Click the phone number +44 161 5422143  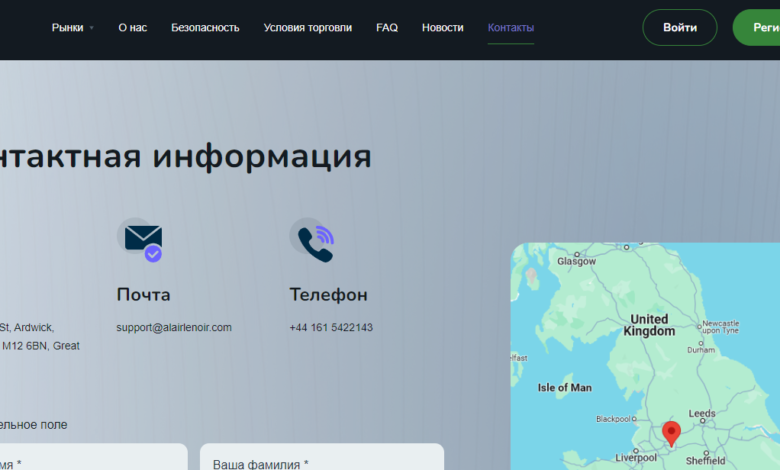pos(331,327)
